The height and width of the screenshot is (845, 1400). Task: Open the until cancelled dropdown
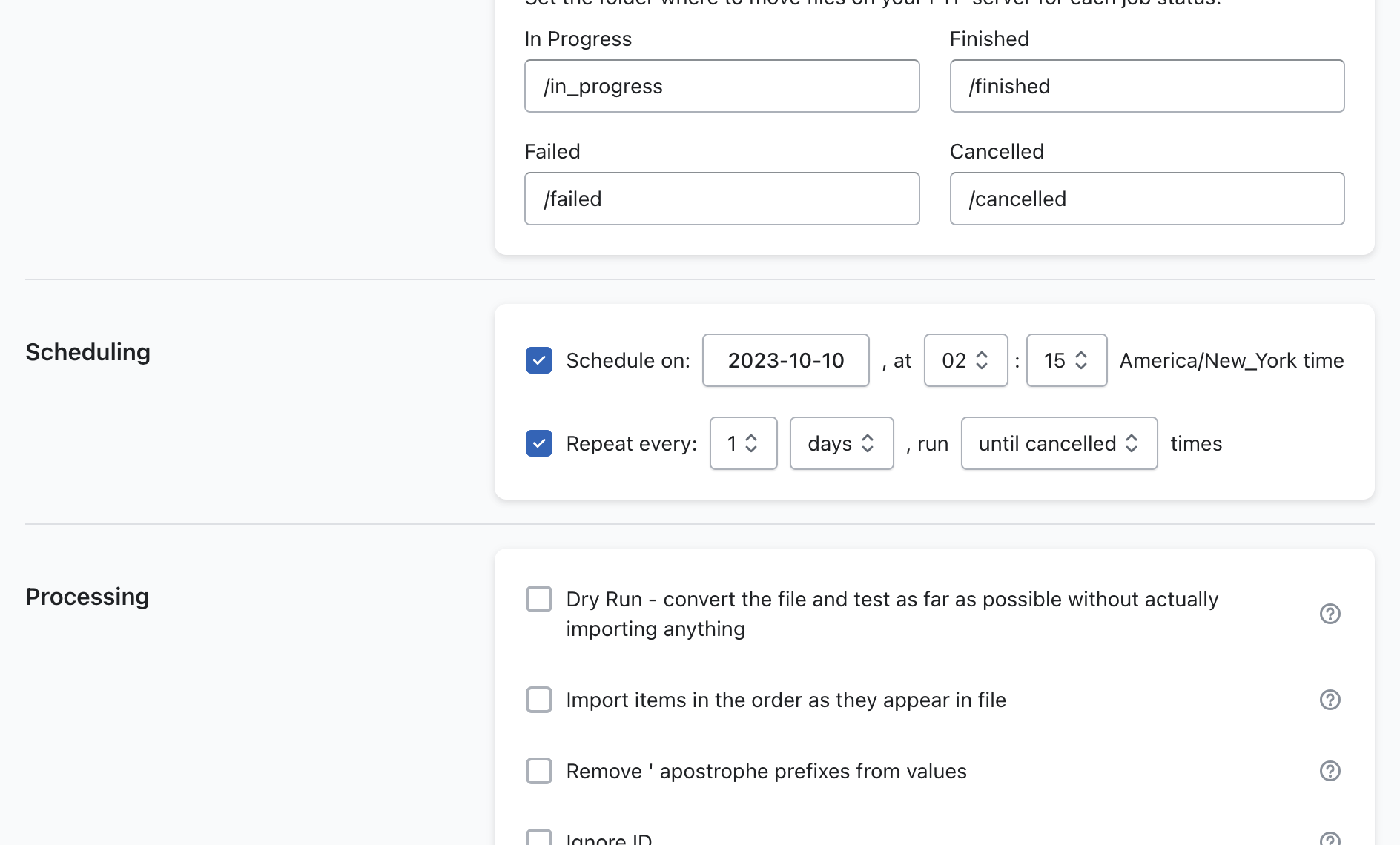tap(1059, 443)
